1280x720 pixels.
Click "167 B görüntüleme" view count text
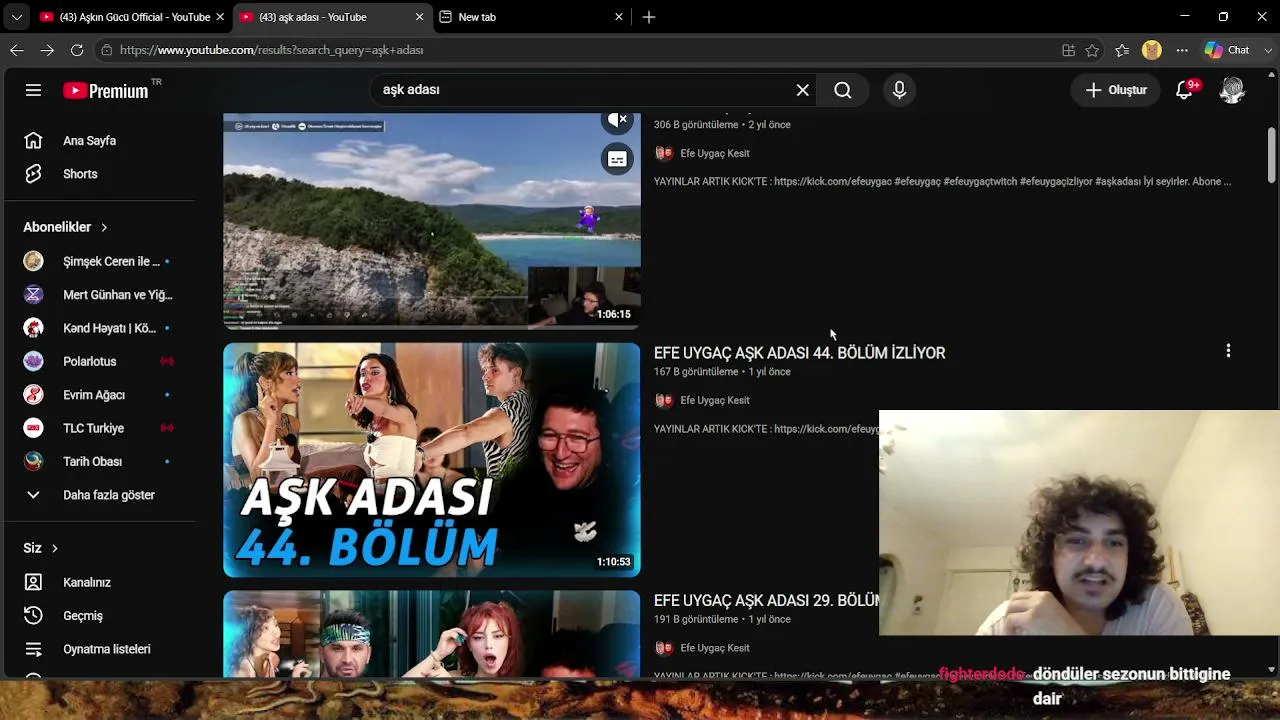click(x=696, y=372)
